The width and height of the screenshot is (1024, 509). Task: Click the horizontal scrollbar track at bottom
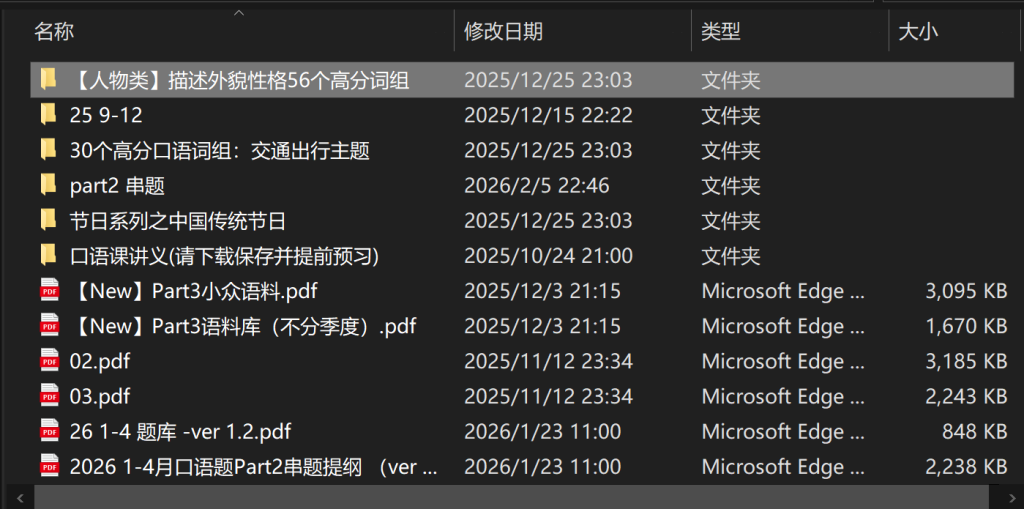coord(500,496)
